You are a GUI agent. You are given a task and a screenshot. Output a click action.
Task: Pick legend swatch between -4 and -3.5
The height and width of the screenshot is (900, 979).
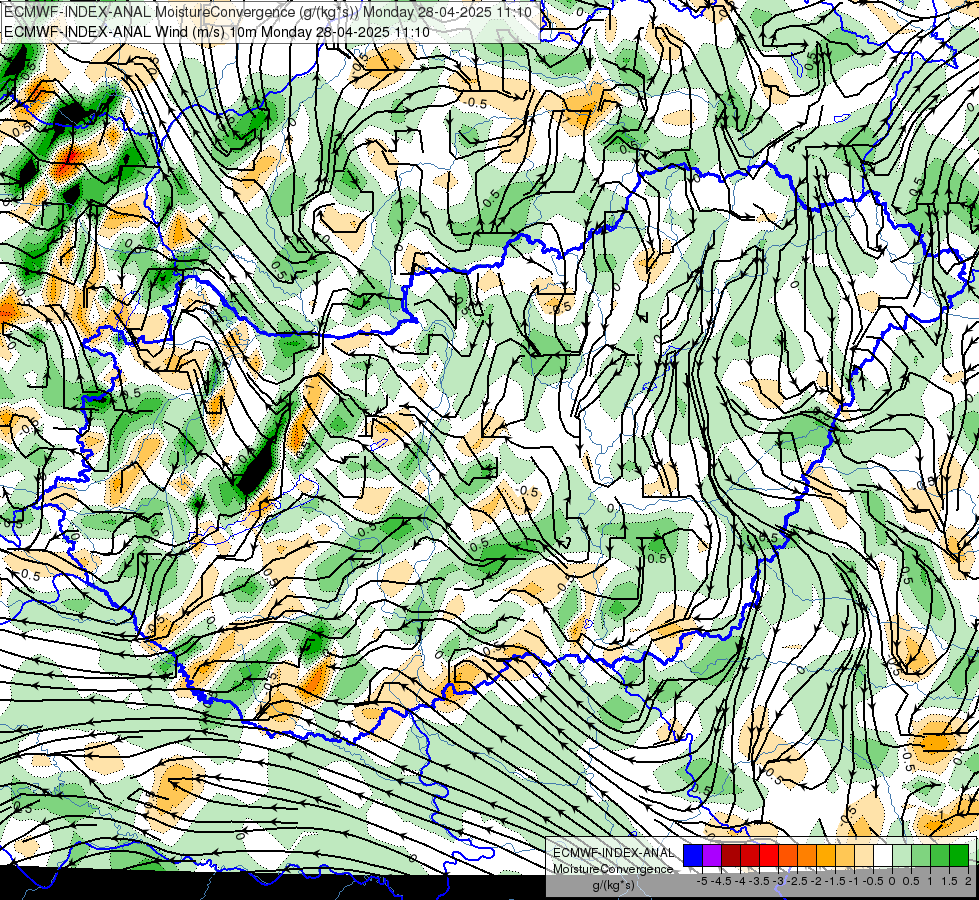point(750,856)
